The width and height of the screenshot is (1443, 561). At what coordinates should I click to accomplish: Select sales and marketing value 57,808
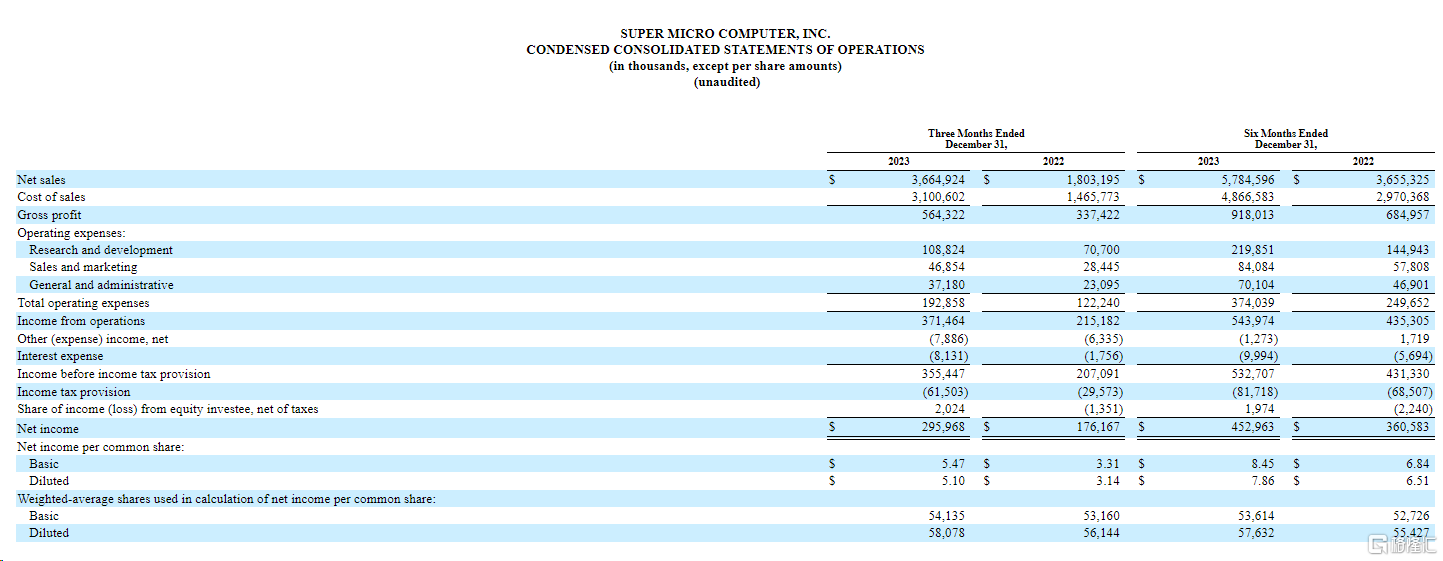point(1412,267)
